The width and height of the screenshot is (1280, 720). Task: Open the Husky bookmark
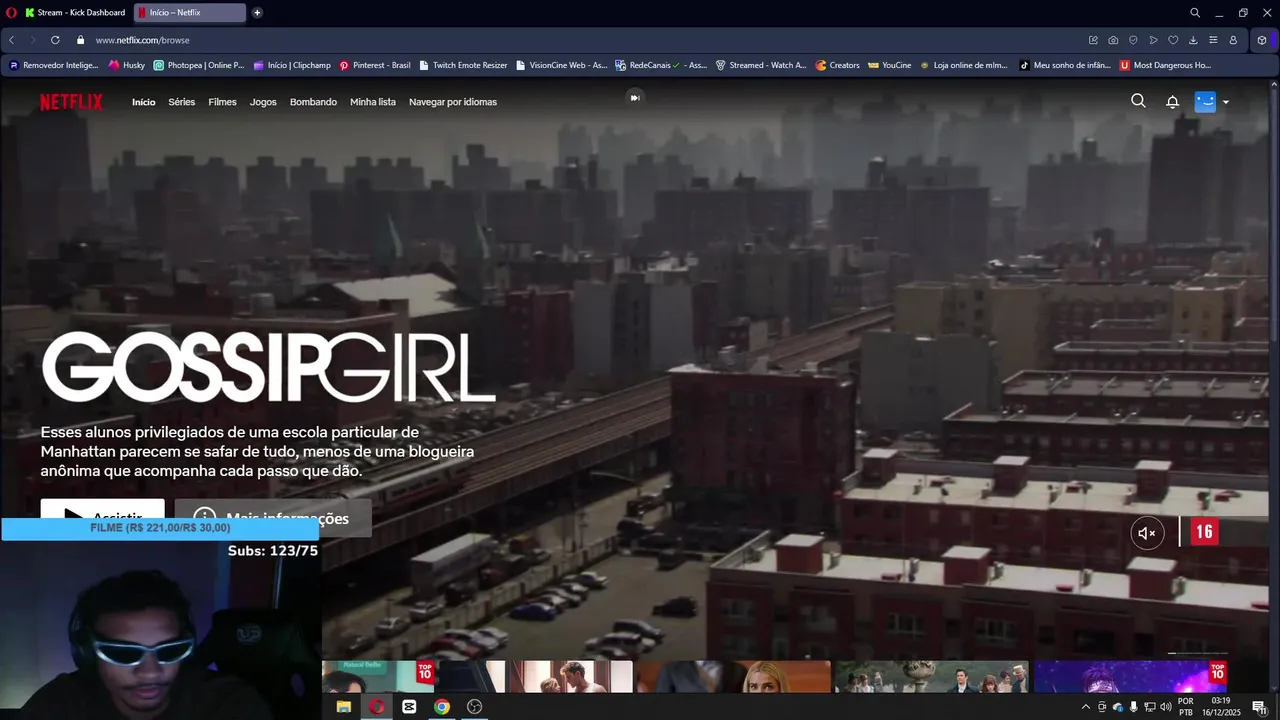click(127, 65)
